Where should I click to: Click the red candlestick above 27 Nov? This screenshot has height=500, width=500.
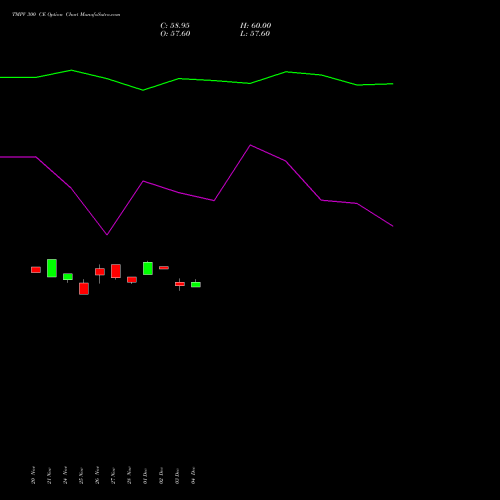click(116, 271)
